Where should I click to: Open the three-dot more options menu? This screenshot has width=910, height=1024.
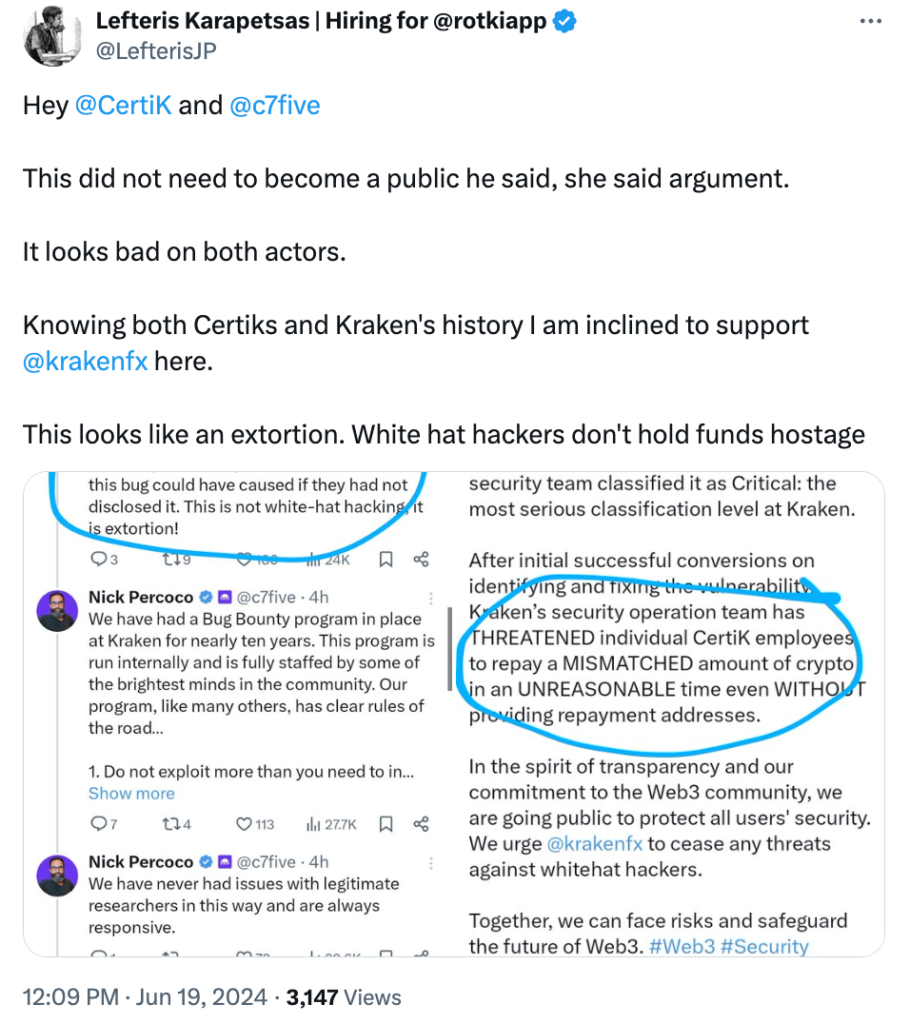coord(872,21)
